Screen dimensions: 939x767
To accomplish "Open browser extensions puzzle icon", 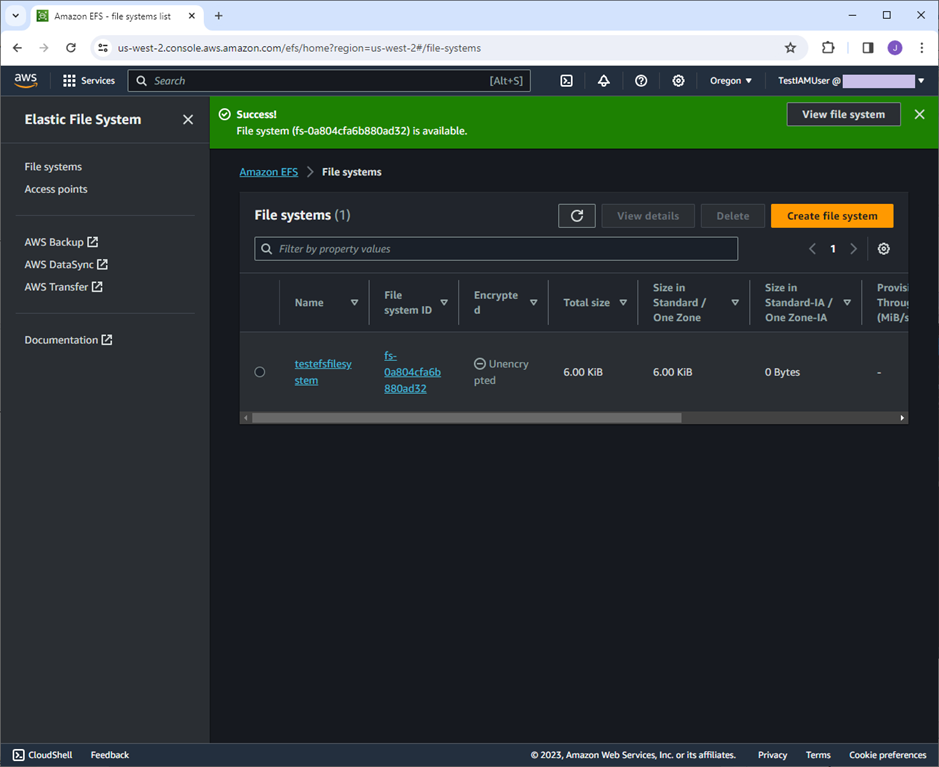I will (x=828, y=48).
